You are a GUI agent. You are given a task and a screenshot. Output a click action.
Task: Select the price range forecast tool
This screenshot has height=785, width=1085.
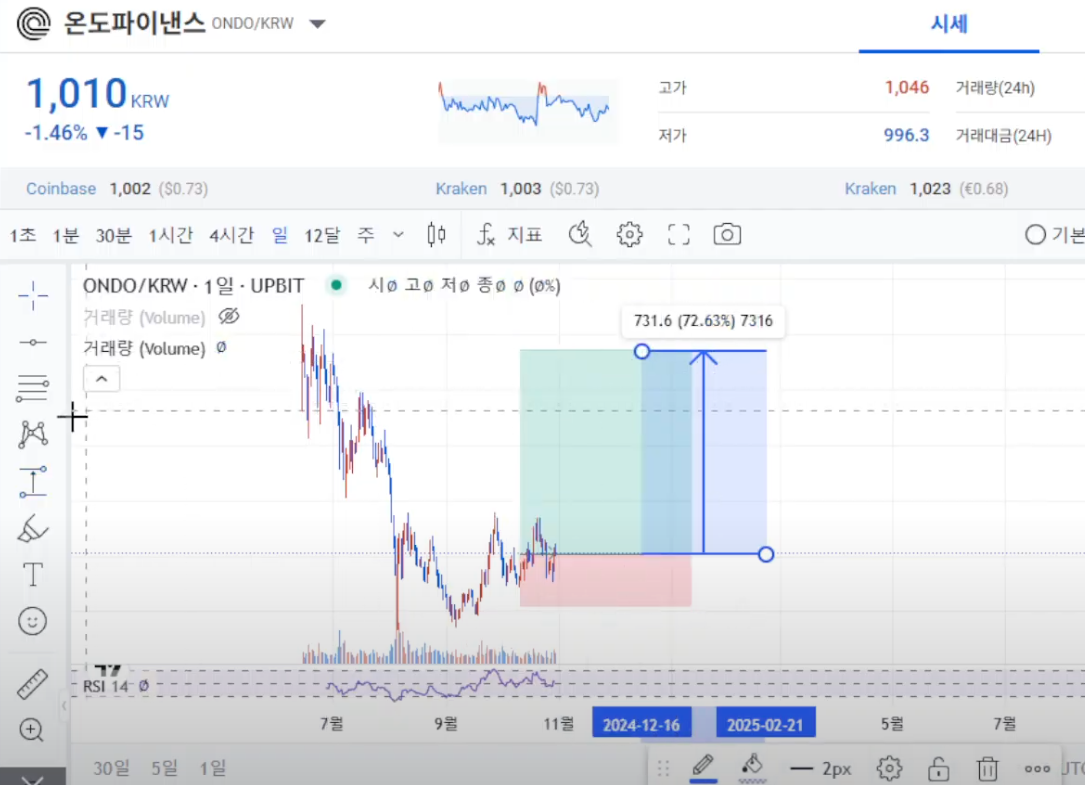point(33,482)
